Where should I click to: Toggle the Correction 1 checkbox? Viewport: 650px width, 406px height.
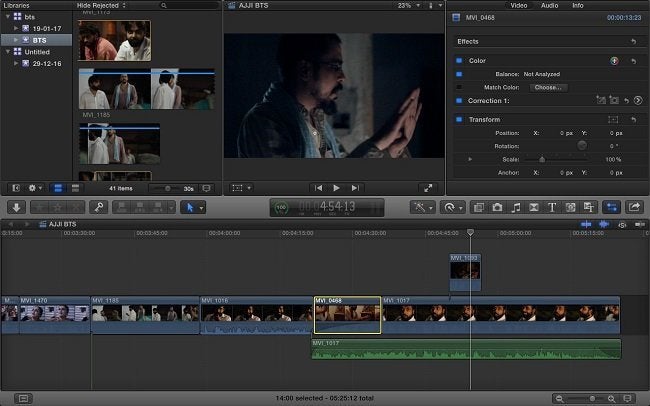click(459, 101)
